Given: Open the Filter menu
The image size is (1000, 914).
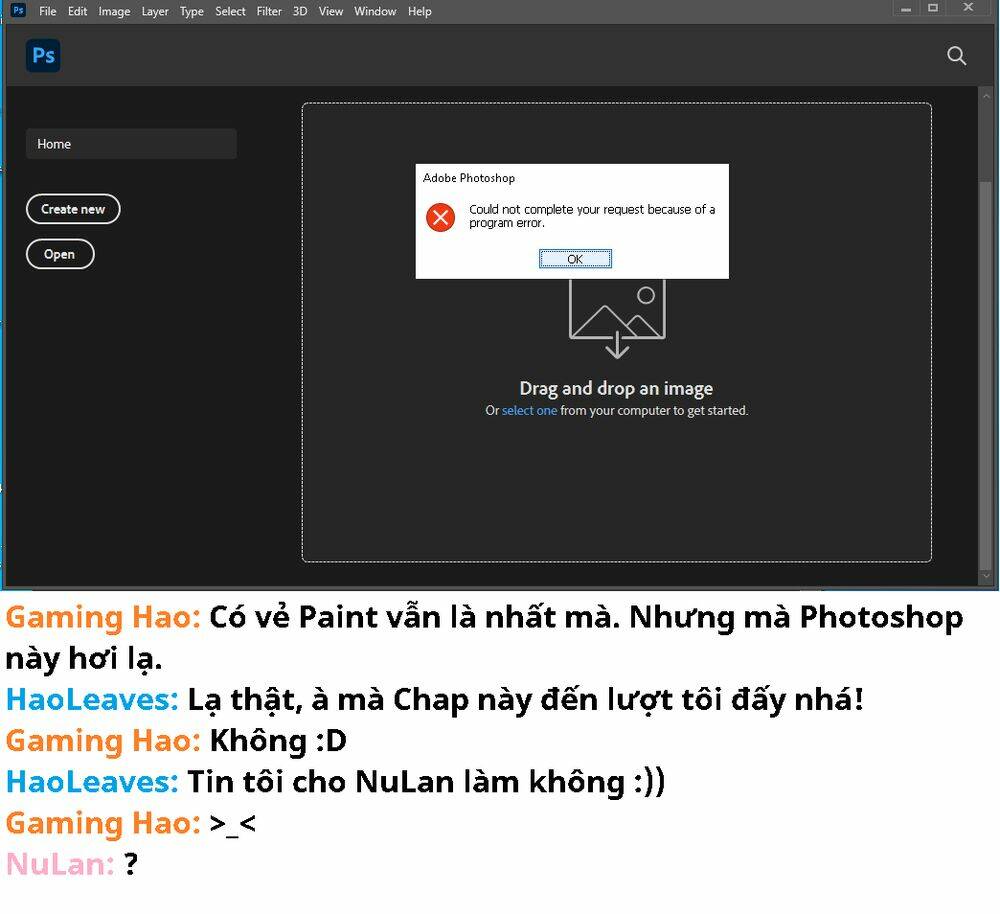Looking at the screenshot, I should [x=269, y=12].
